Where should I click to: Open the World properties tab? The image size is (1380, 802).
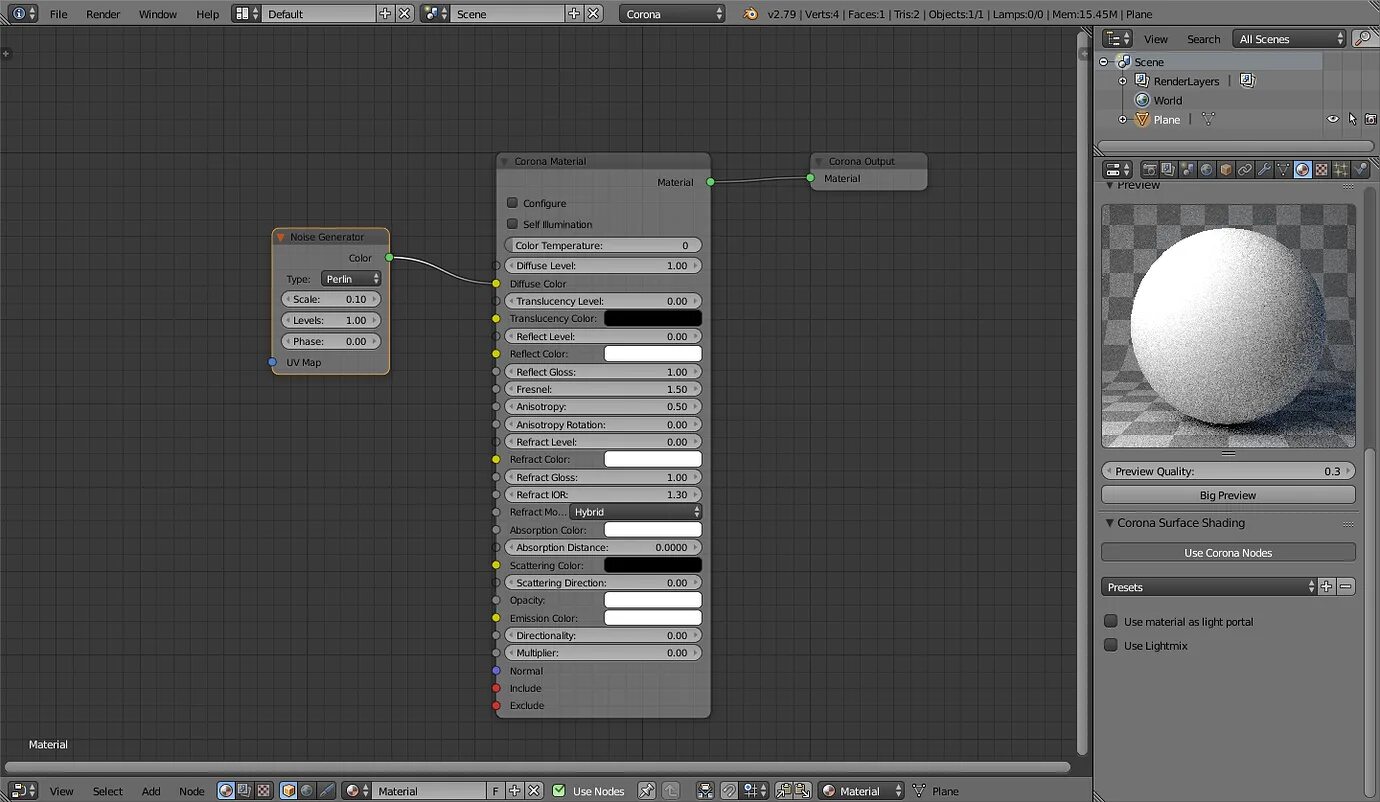(x=1206, y=170)
